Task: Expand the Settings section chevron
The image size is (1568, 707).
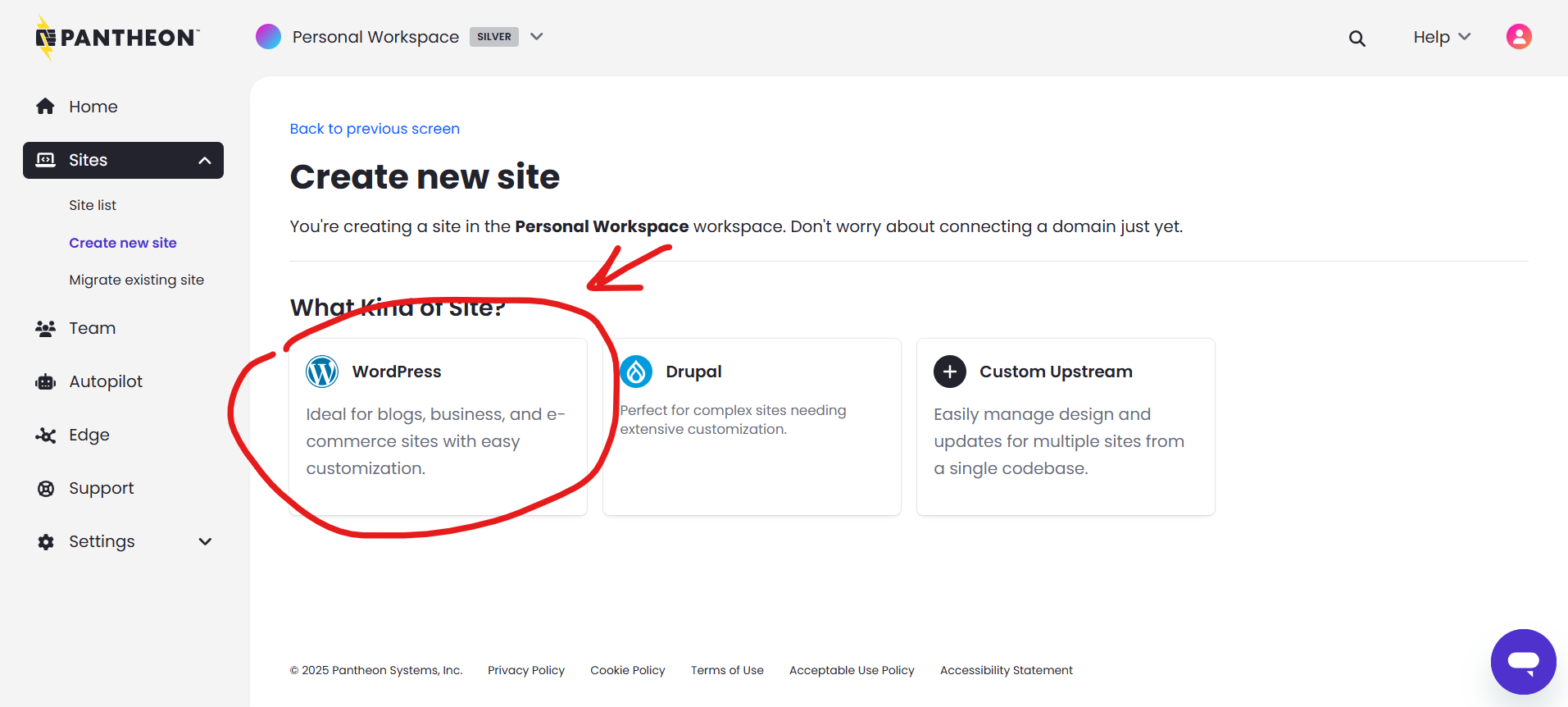Action: (205, 541)
